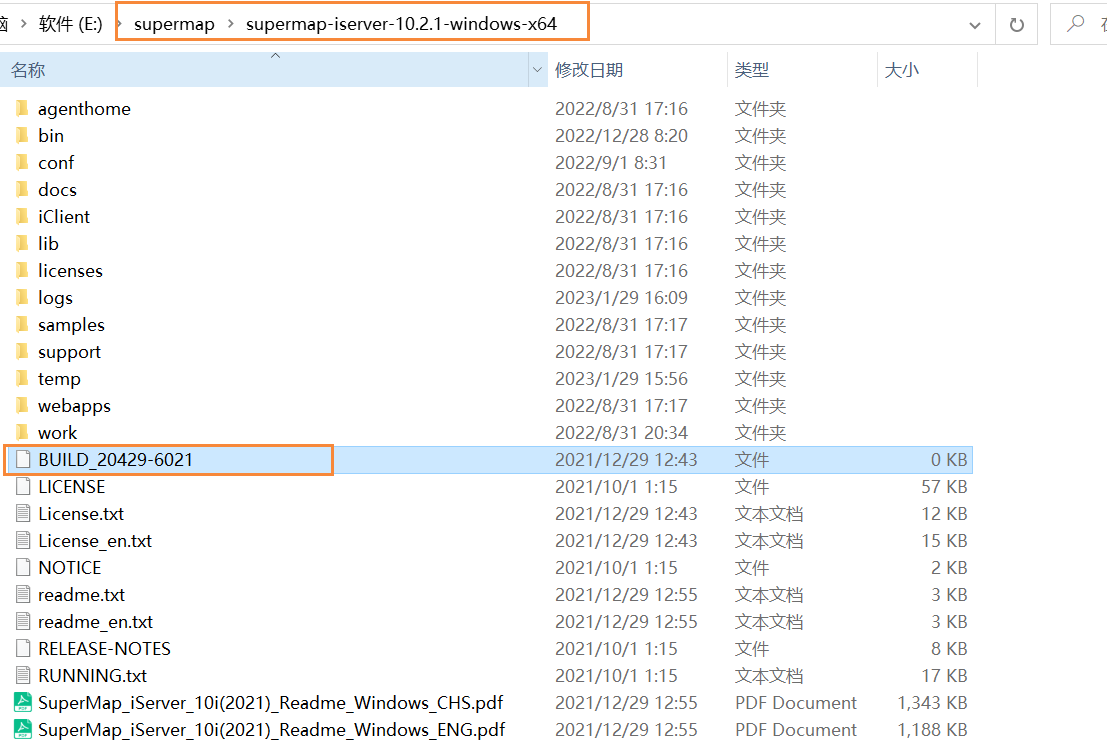1107x746 pixels.
Task: Select the LICENSE file name
Action: click(x=71, y=487)
